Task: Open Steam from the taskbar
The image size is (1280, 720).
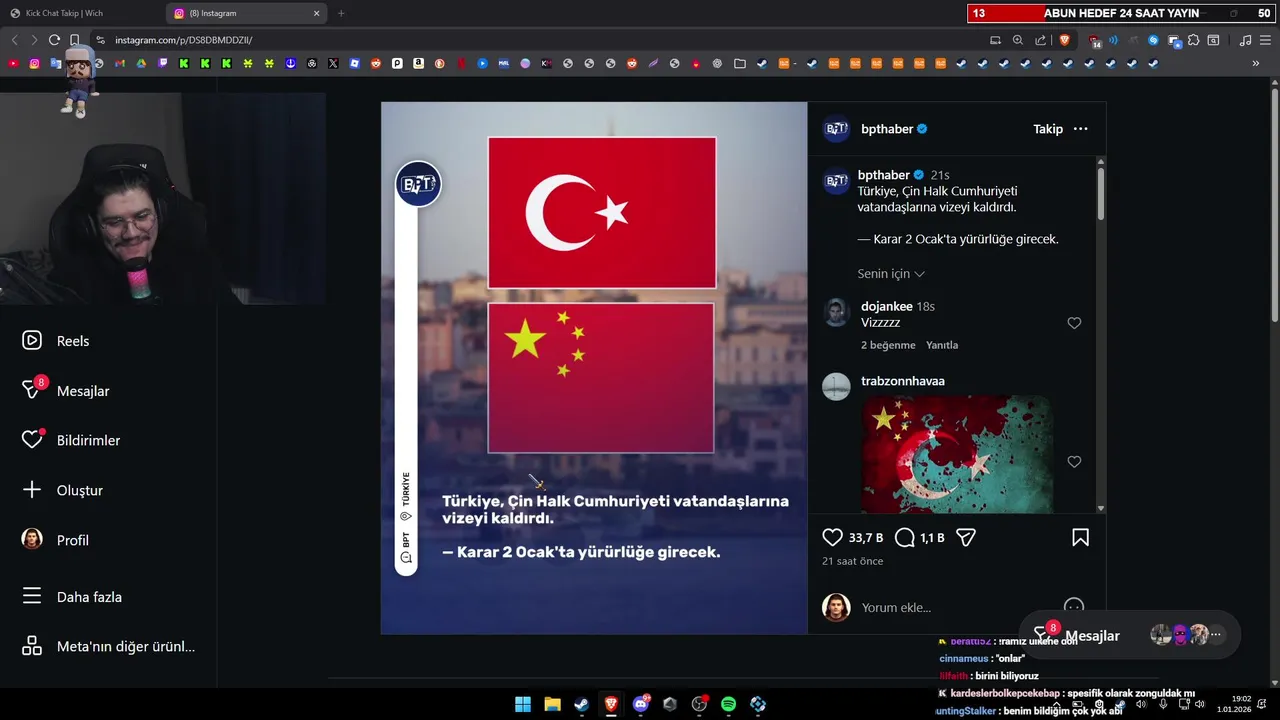Action: coord(581,704)
